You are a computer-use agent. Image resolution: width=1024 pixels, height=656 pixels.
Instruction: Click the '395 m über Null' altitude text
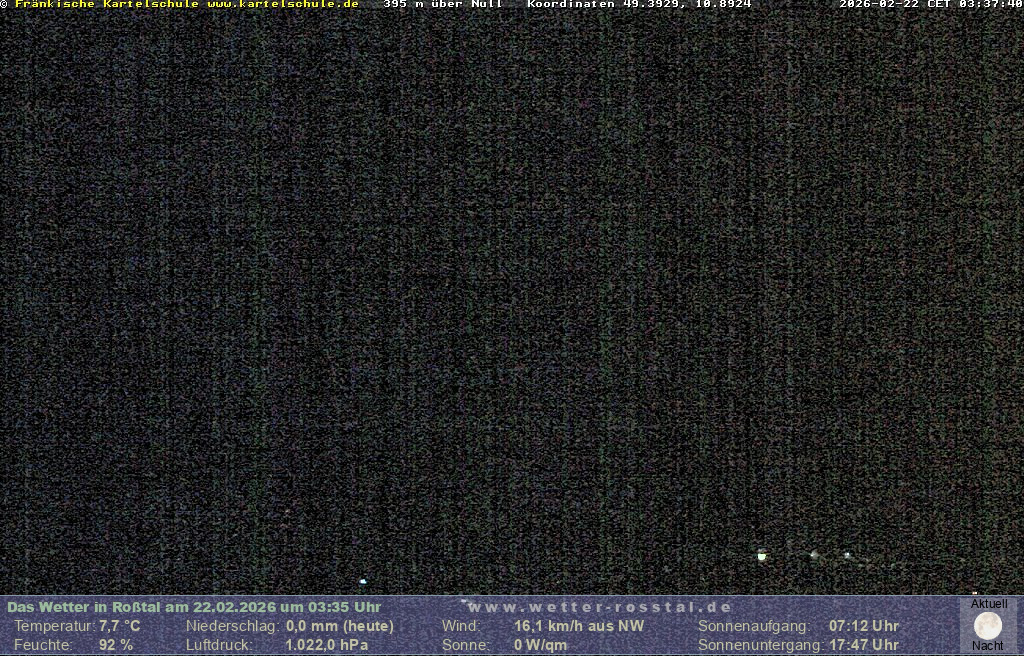pyautogui.click(x=443, y=4)
